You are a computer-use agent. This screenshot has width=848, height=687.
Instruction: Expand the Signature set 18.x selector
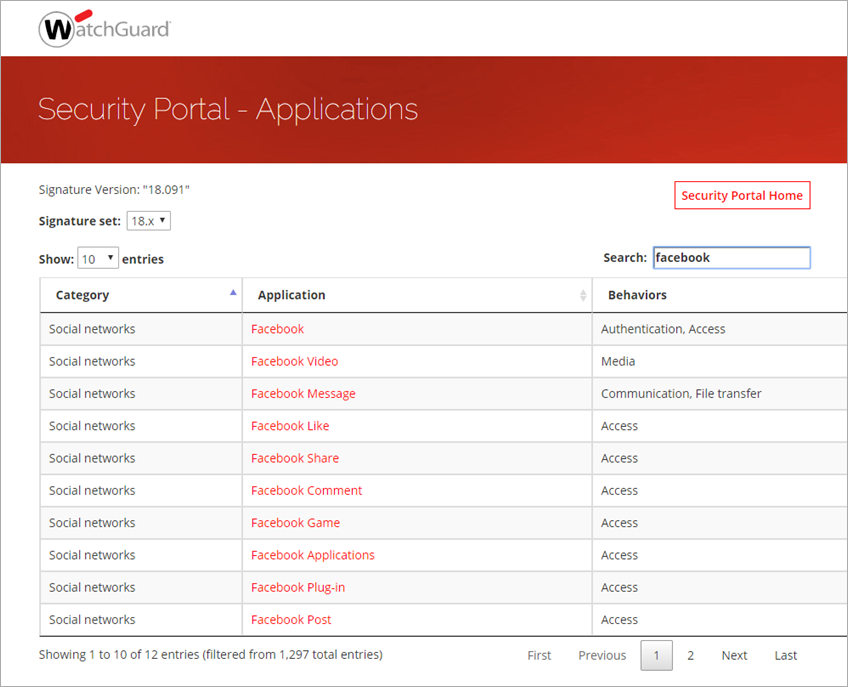coord(148,220)
